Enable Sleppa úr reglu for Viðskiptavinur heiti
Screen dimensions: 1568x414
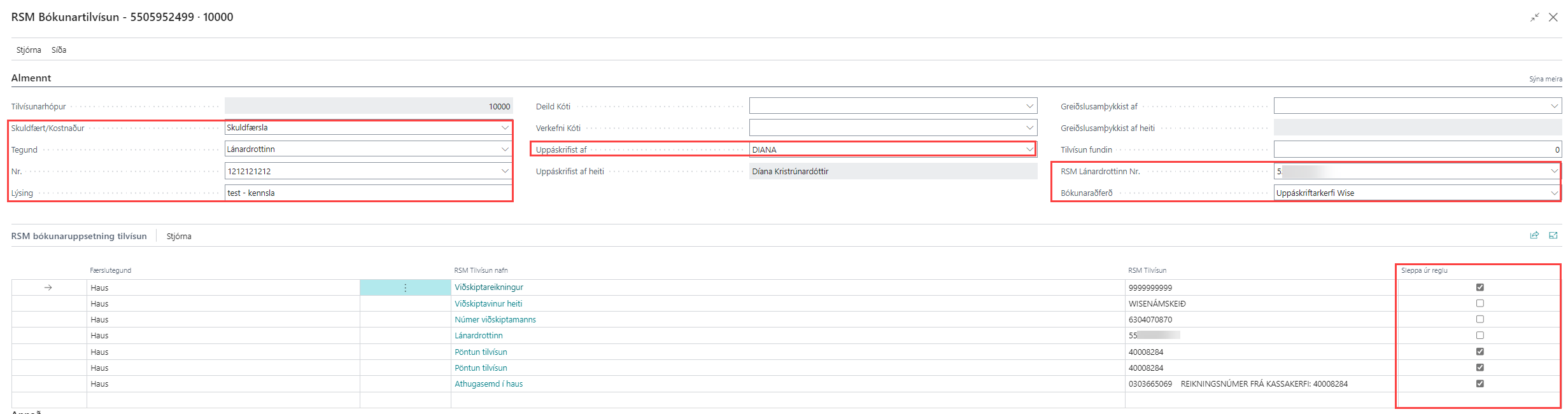point(1480,303)
